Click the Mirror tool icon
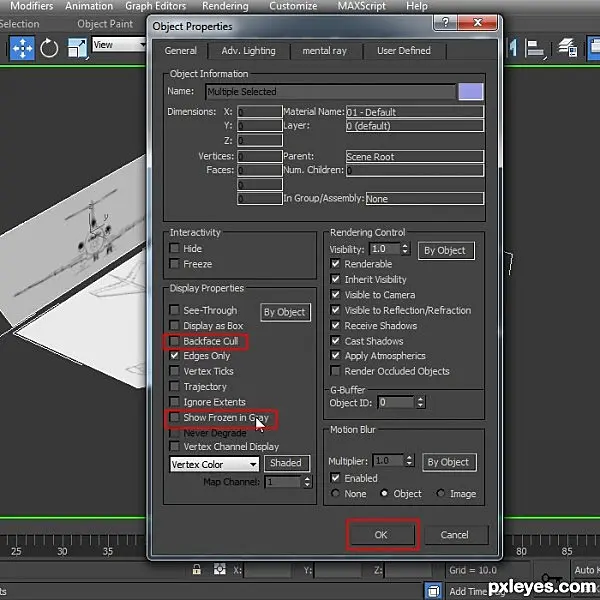Image resolution: width=600 pixels, height=600 pixels. tap(512, 48)
